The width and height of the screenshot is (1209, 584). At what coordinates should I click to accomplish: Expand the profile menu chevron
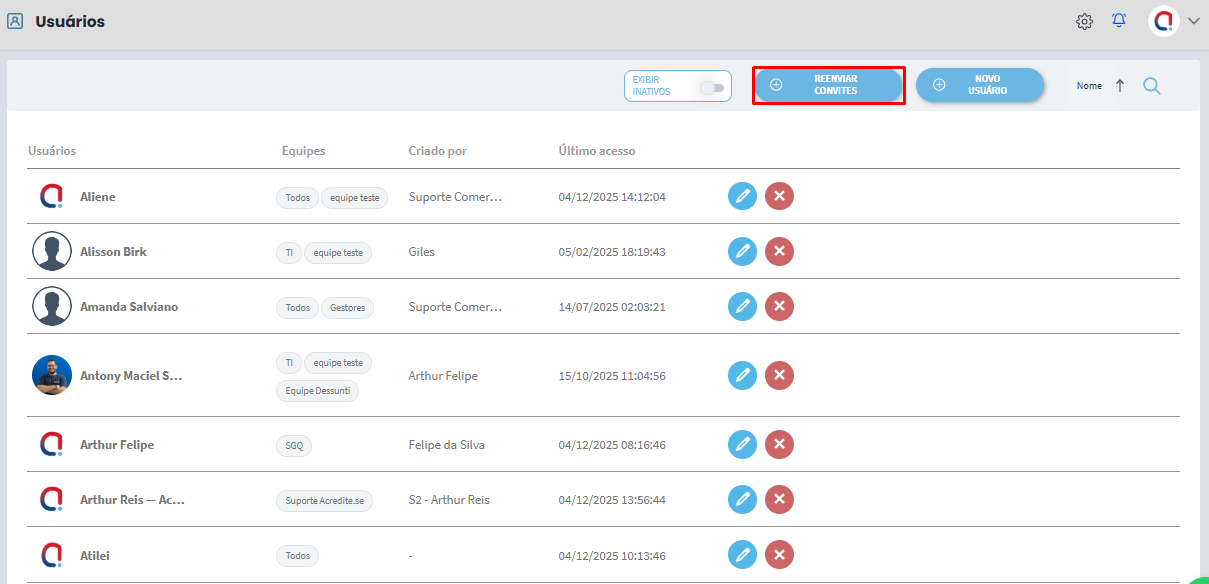pyautogui.click(x=1194, y=21)
